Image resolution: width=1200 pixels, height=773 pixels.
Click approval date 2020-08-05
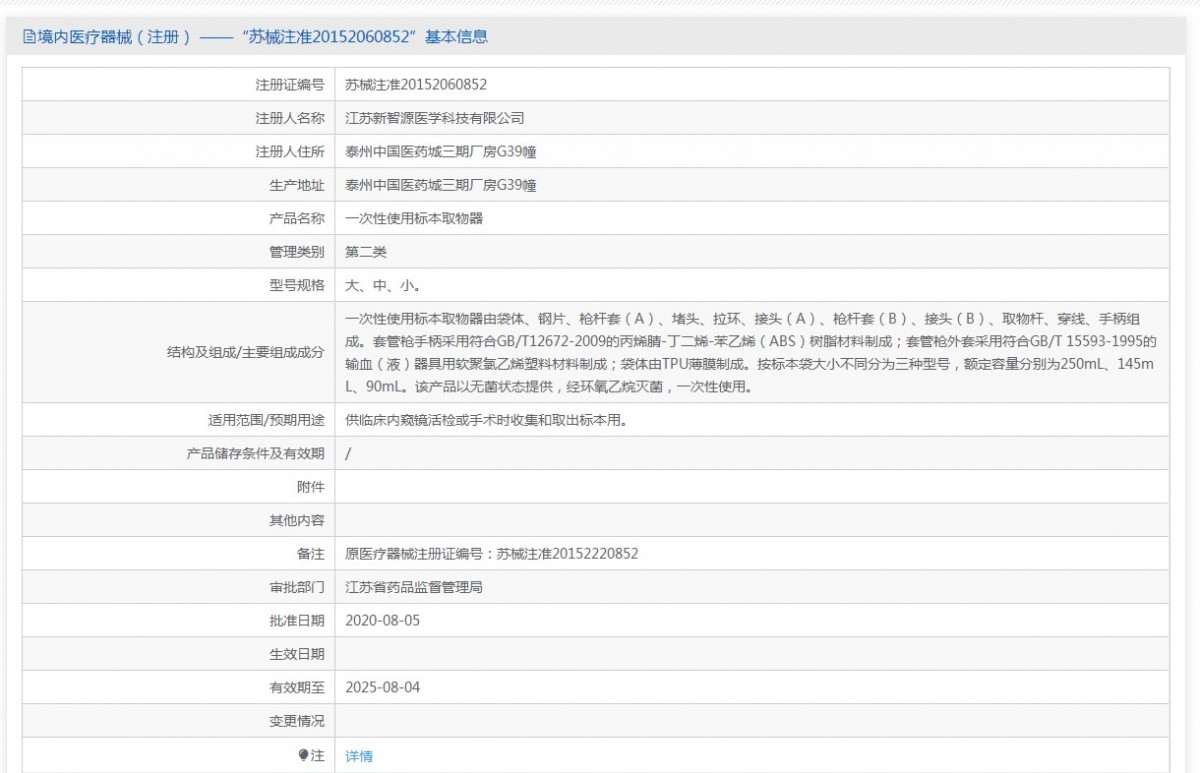383,620
